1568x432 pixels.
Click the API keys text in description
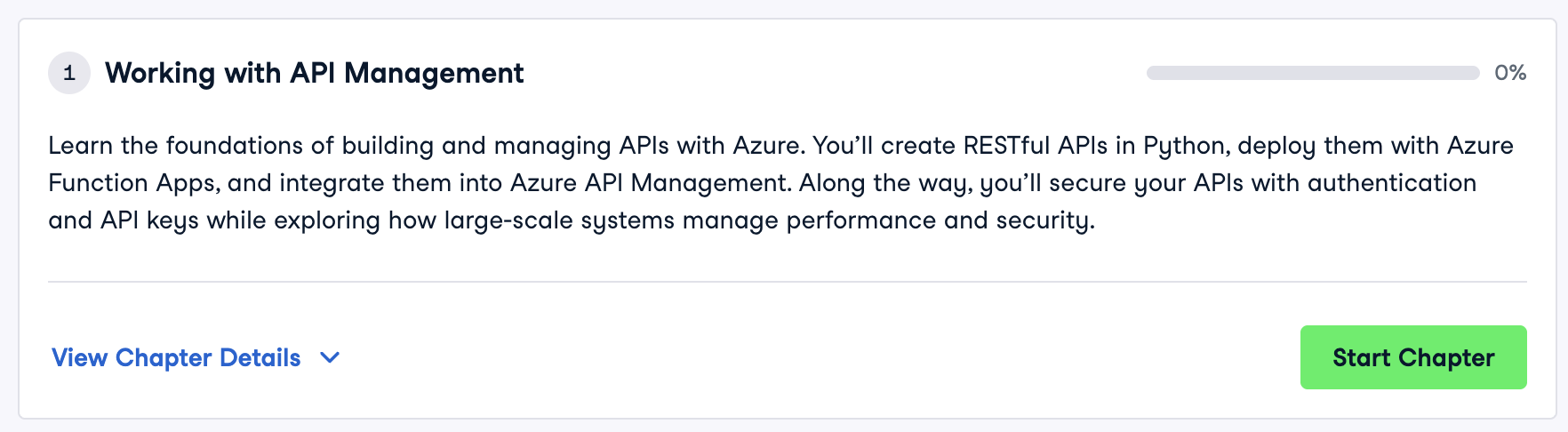[149, 220]
